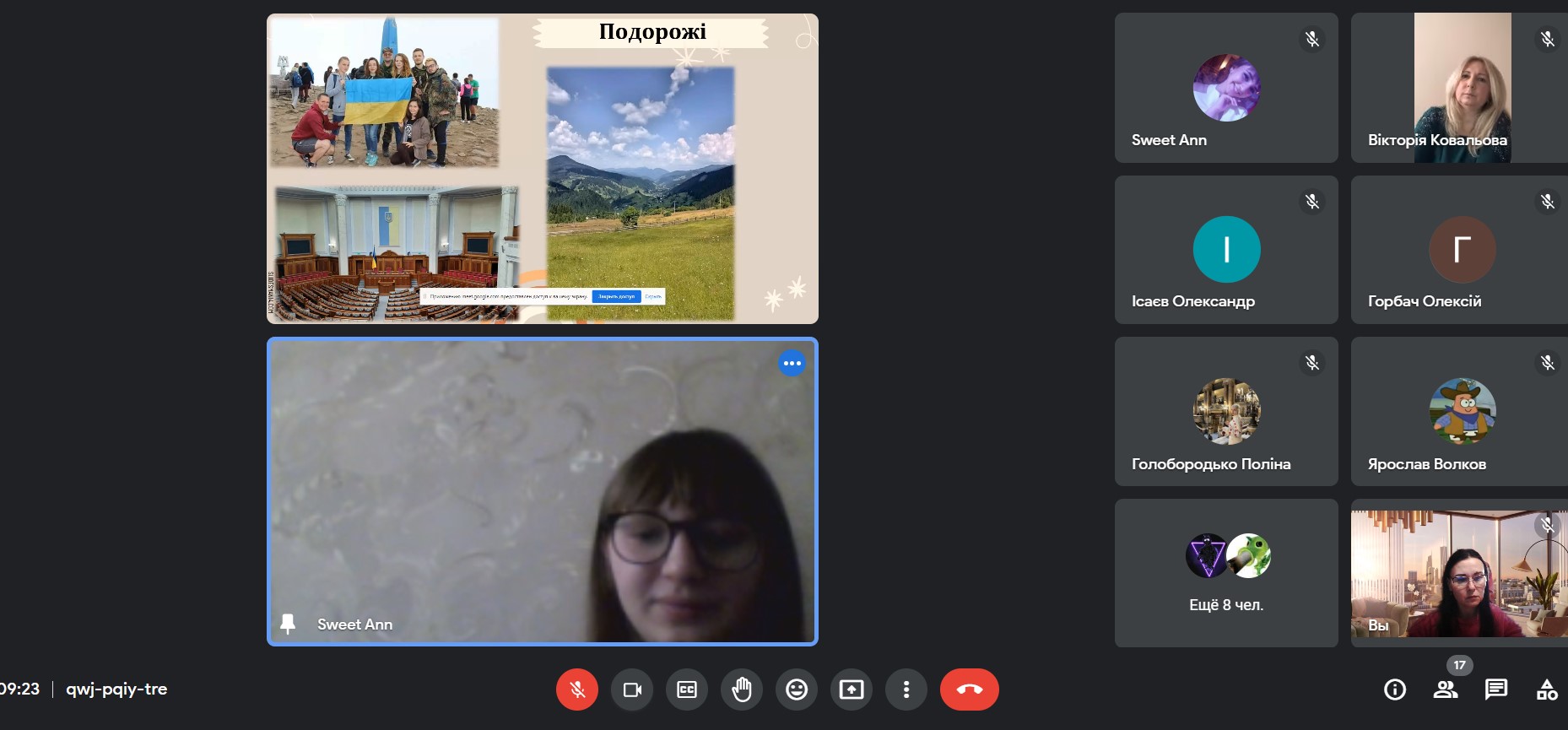Unmute the microphone in the call controls
This screenshot has height=730, width=1568.
click(x=577, y=689)
